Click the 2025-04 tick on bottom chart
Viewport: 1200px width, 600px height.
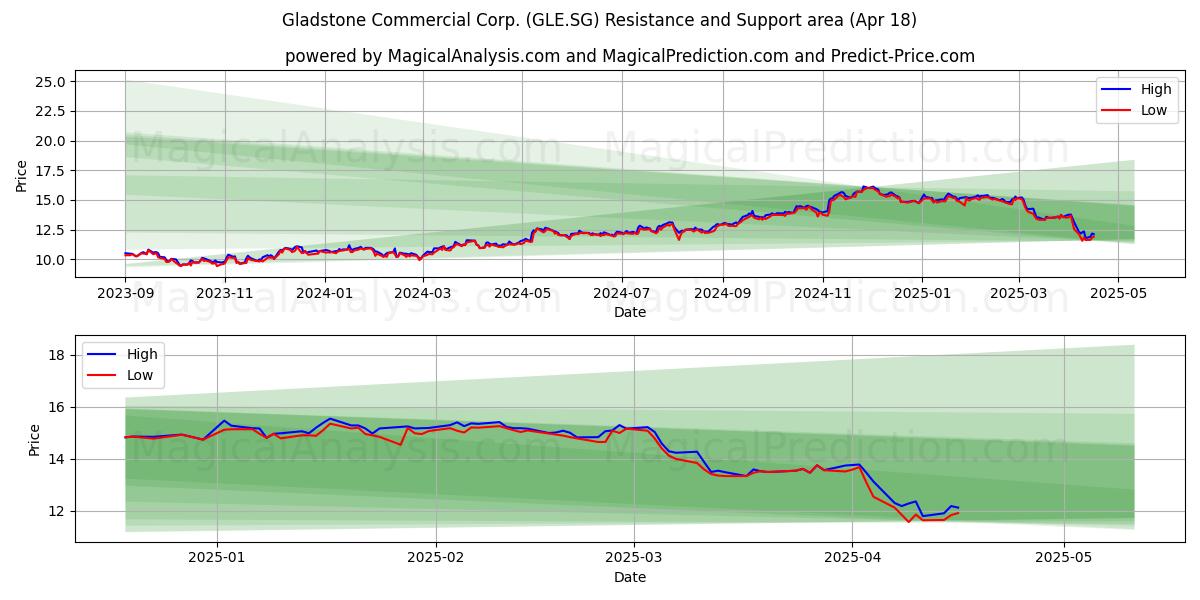(852, 558)
